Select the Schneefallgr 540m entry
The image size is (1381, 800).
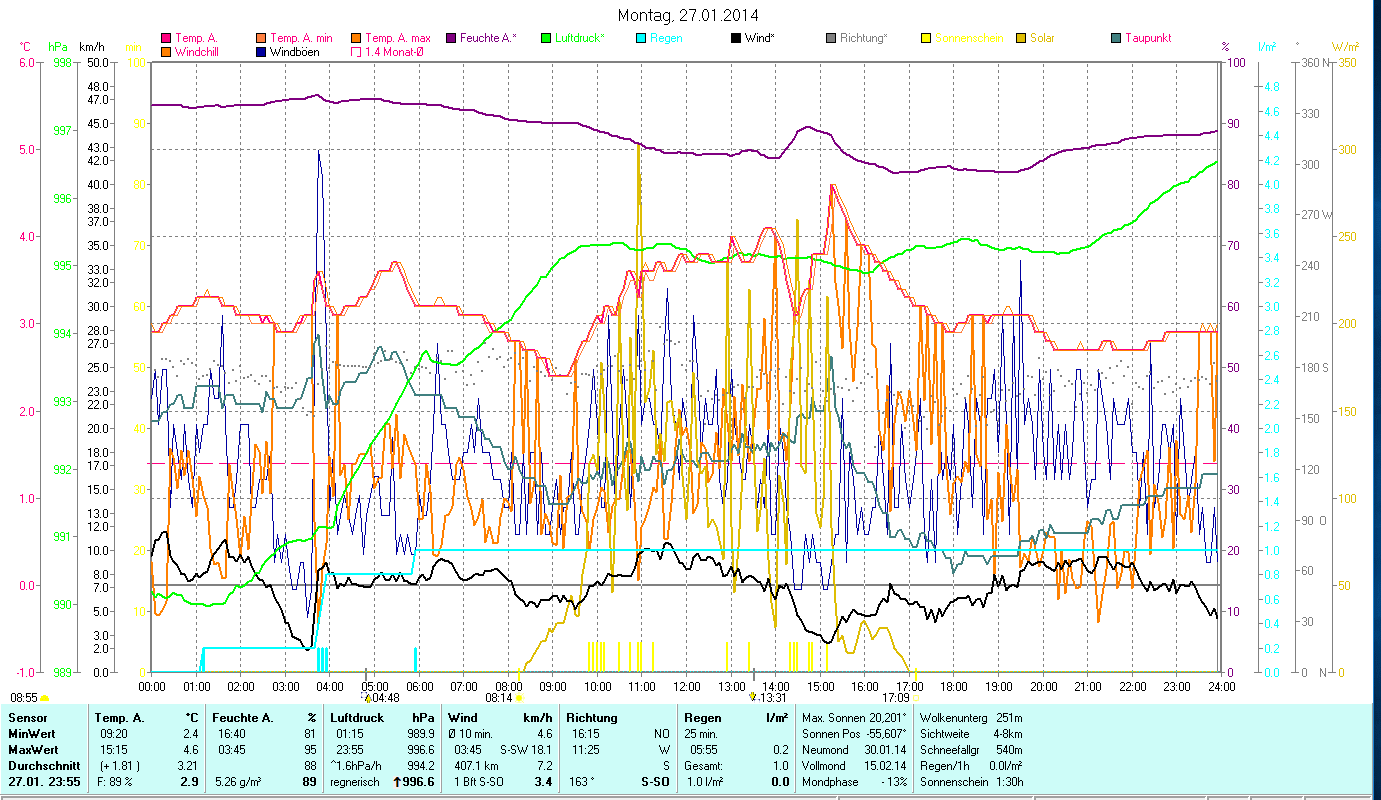click(971, 750)
